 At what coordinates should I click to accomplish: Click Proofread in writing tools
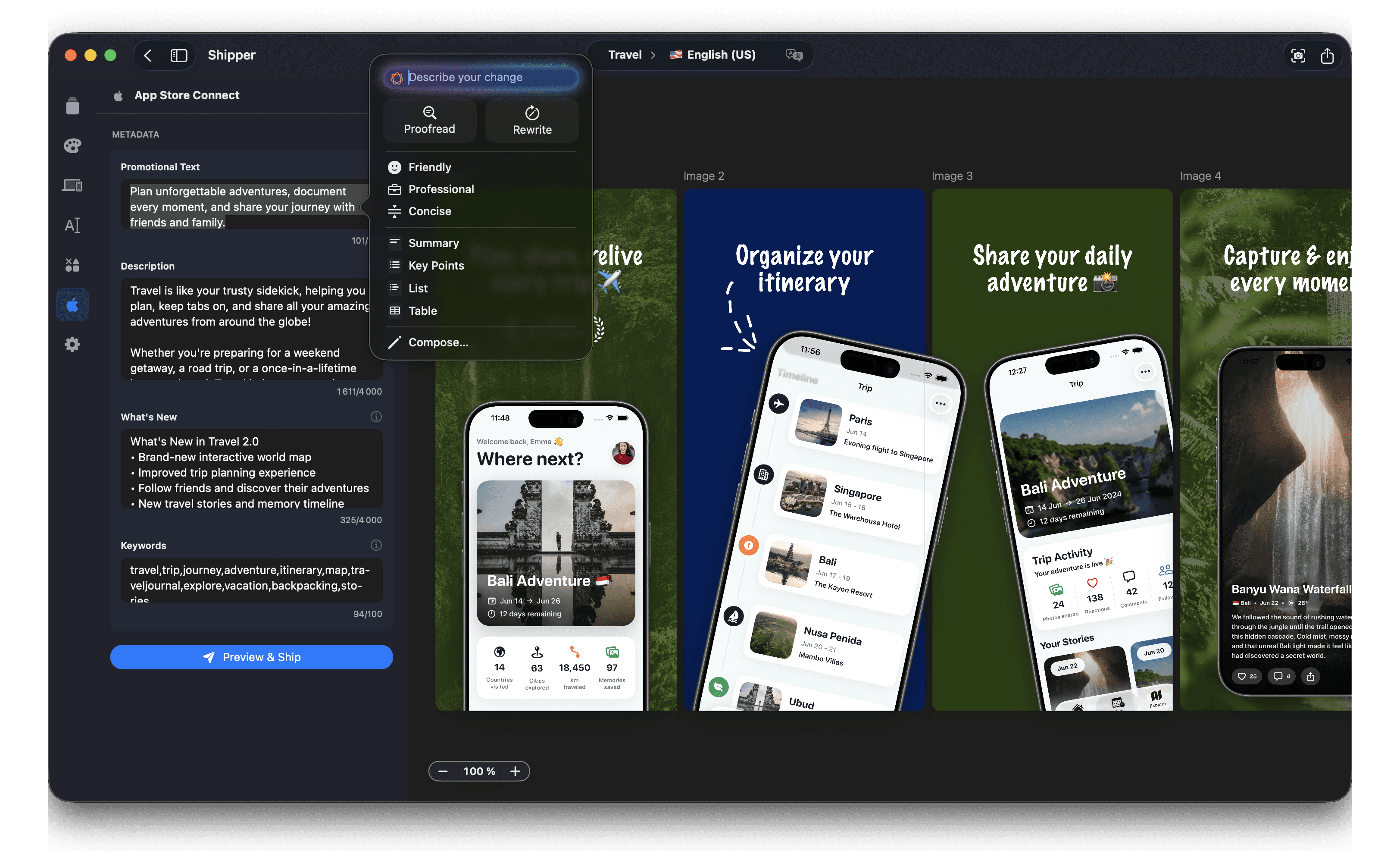tap(429, 120)
